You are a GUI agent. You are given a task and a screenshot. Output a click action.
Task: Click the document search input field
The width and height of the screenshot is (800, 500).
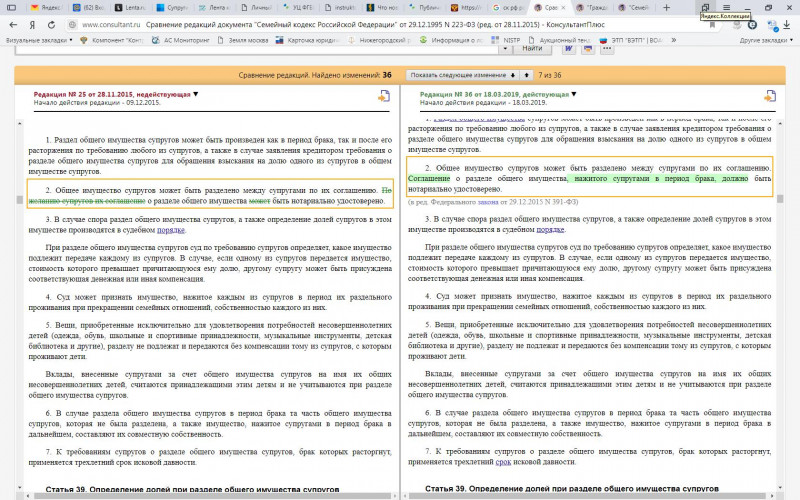(x=257, y=49)
